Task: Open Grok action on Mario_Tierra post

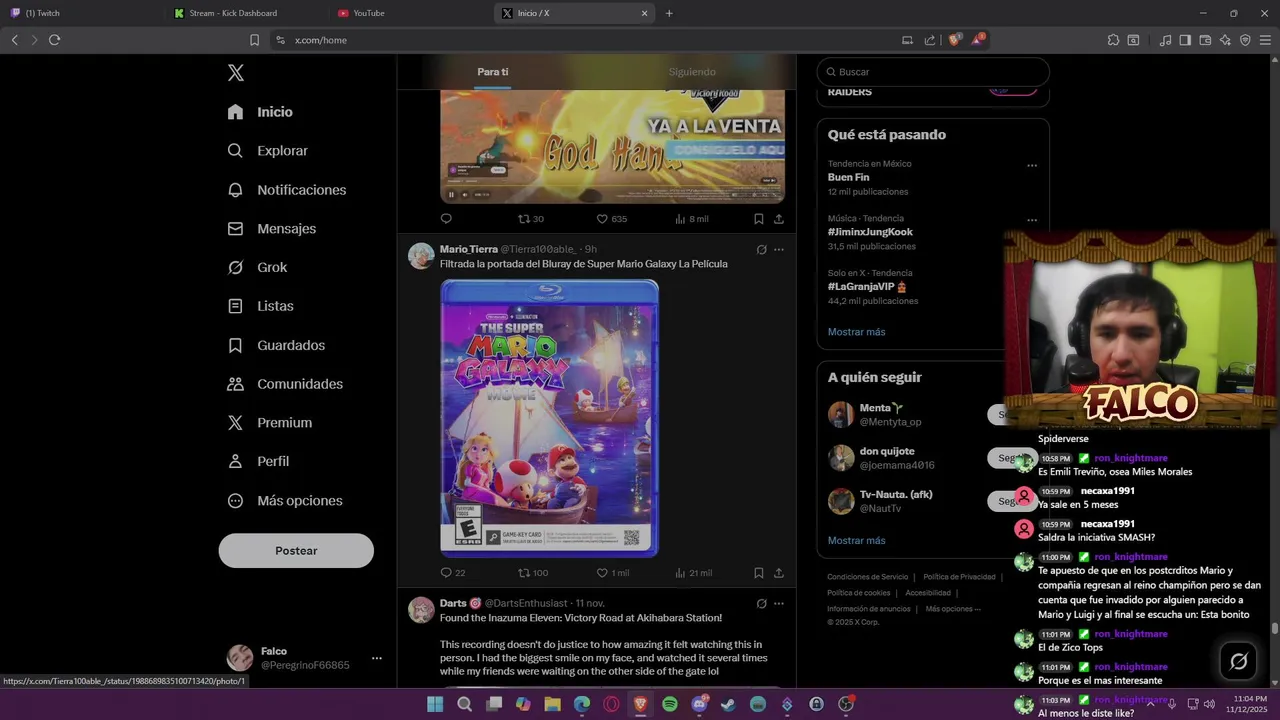Action: click(761, 250)
